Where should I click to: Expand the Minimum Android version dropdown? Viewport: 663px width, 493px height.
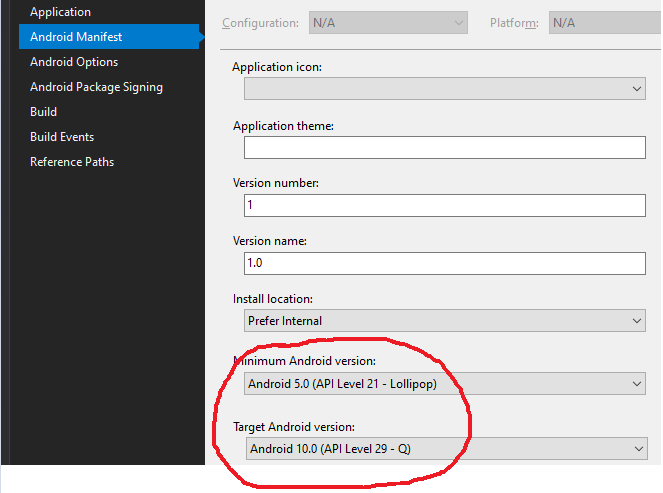click(x=445, y=383)
